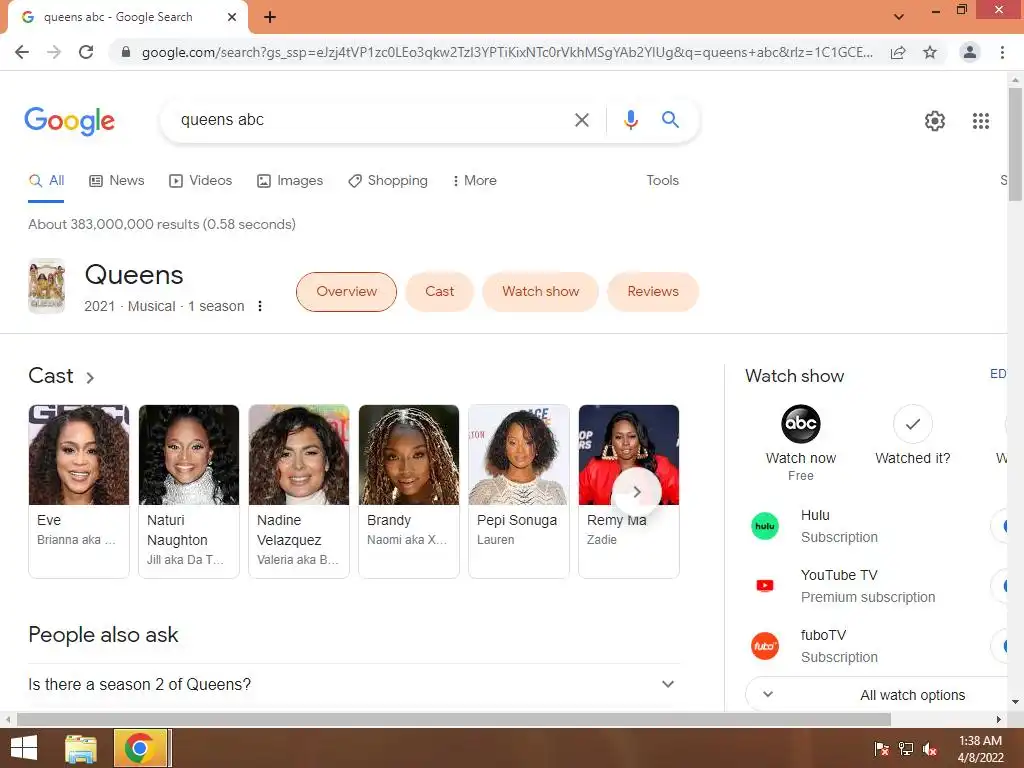Select the Cast chip
1024x768 pixels.
439,291
